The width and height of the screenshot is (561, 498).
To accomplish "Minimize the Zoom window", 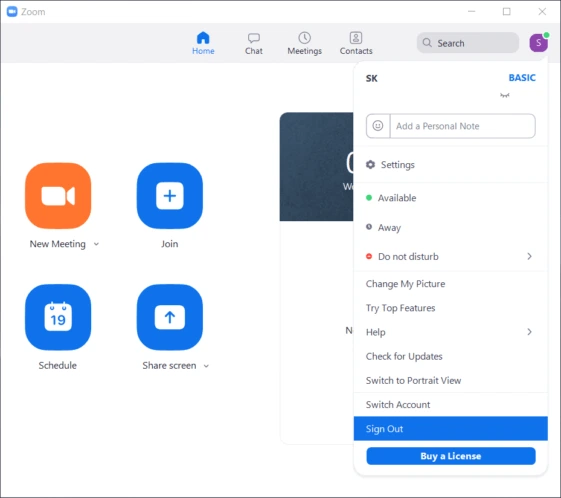I will pos(472,12).
